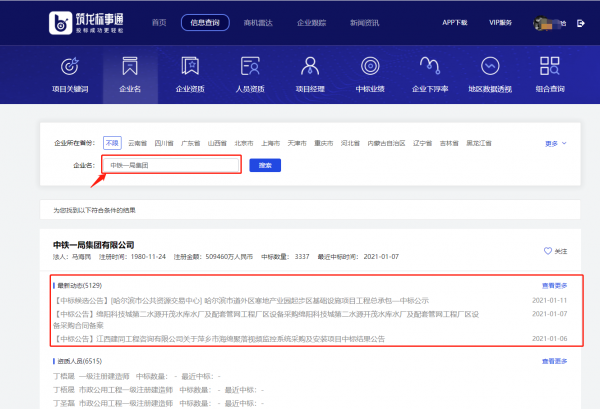Screen dimensions: 600x409
Task: Open the 地区数据透视 icon
Action: point(492,67)
